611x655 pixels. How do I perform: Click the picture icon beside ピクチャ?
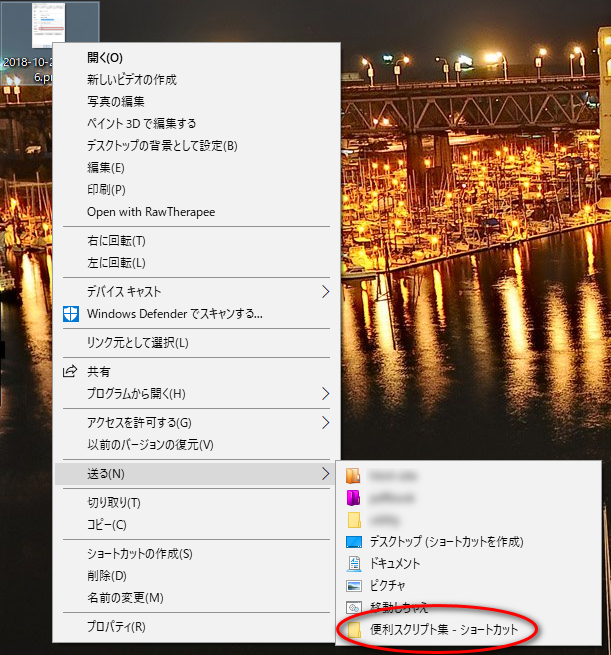tap(353, 586)
